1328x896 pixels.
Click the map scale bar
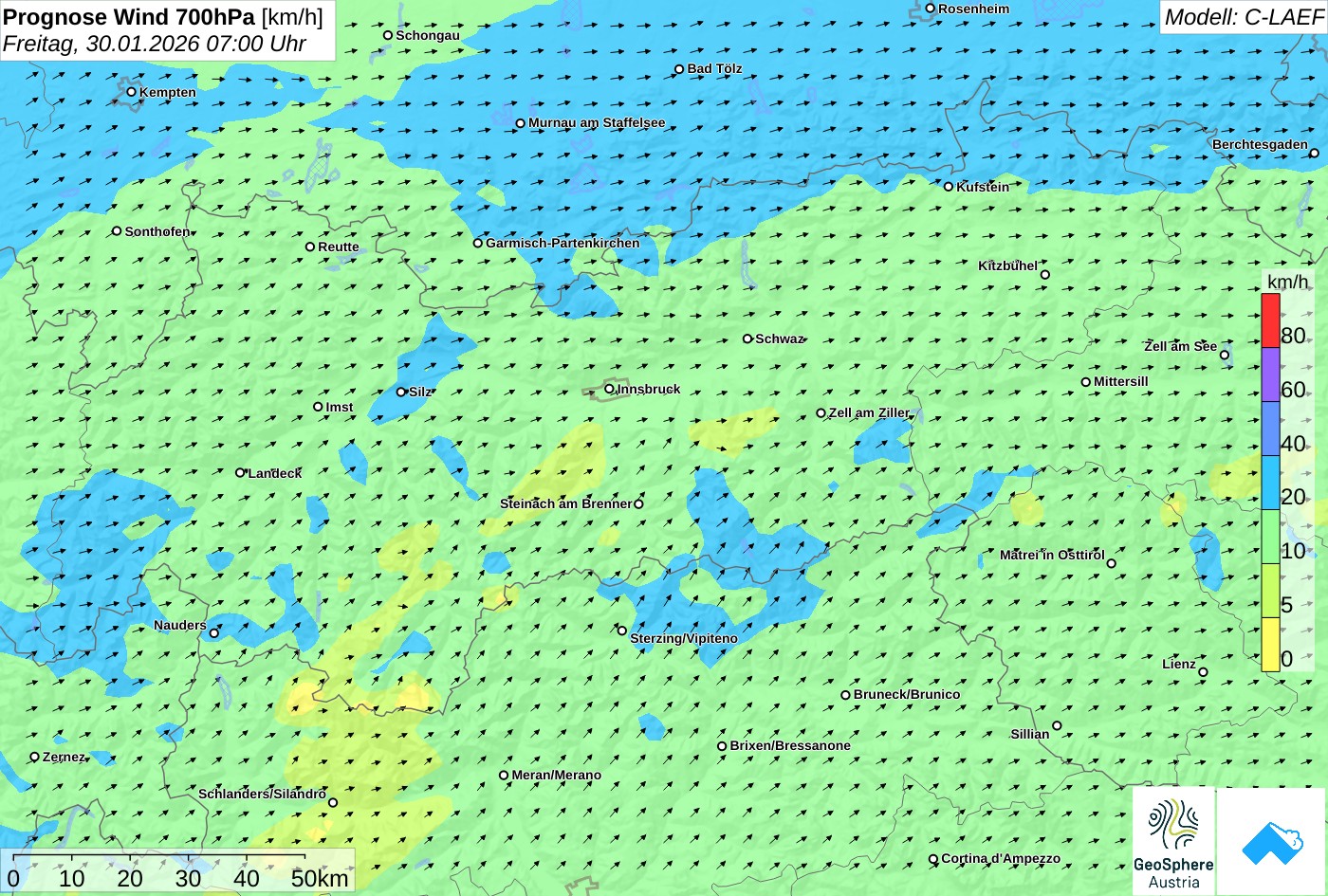pyautogui.click(x=158, y=856)
